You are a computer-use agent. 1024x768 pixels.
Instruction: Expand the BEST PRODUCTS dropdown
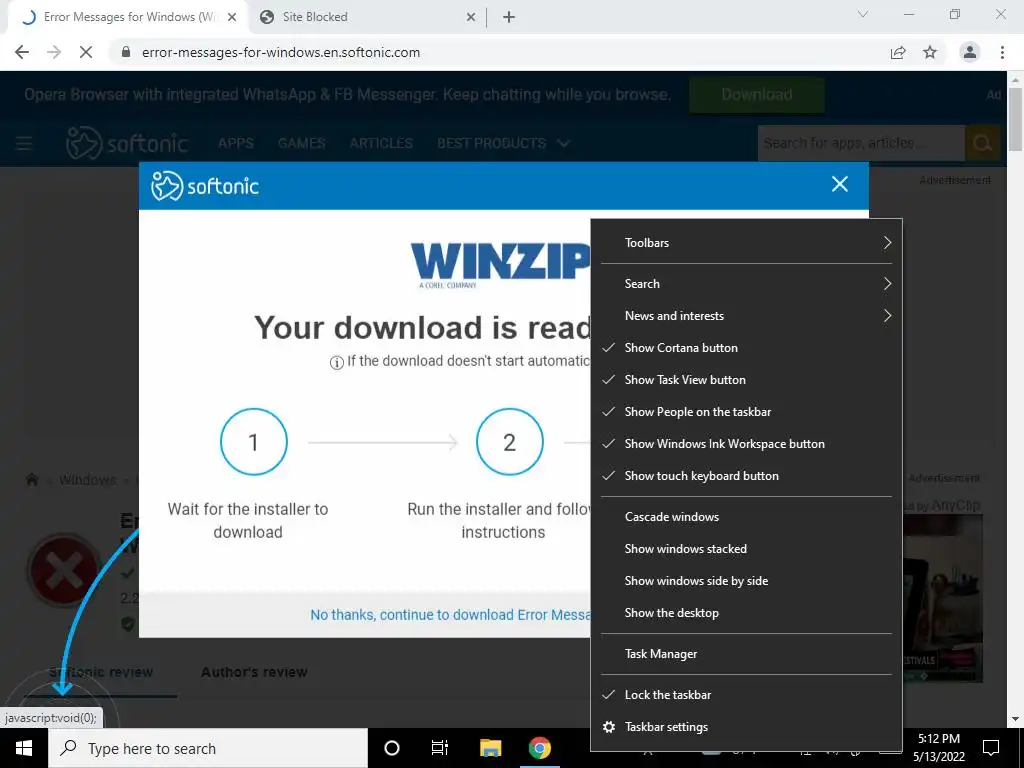coord(503,143)
